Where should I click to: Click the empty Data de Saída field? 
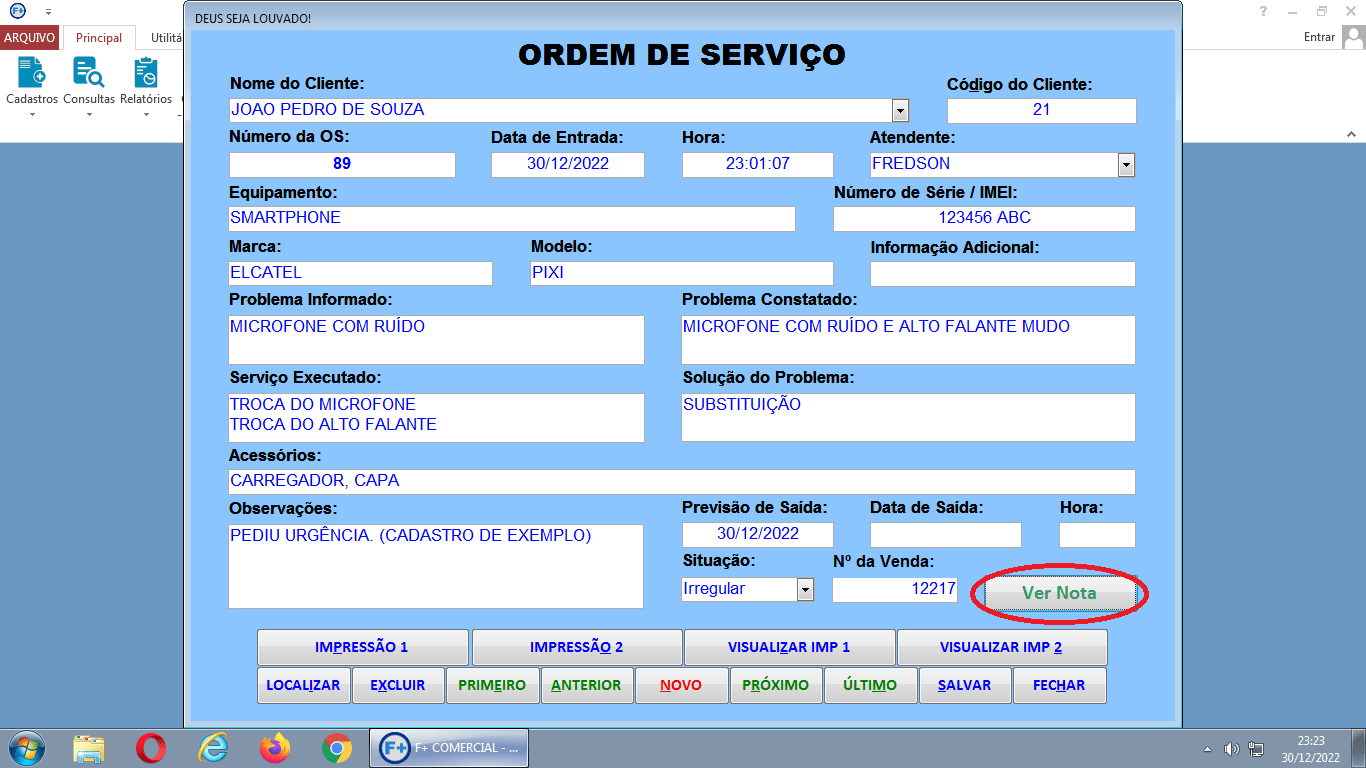[x=946, y=535]
